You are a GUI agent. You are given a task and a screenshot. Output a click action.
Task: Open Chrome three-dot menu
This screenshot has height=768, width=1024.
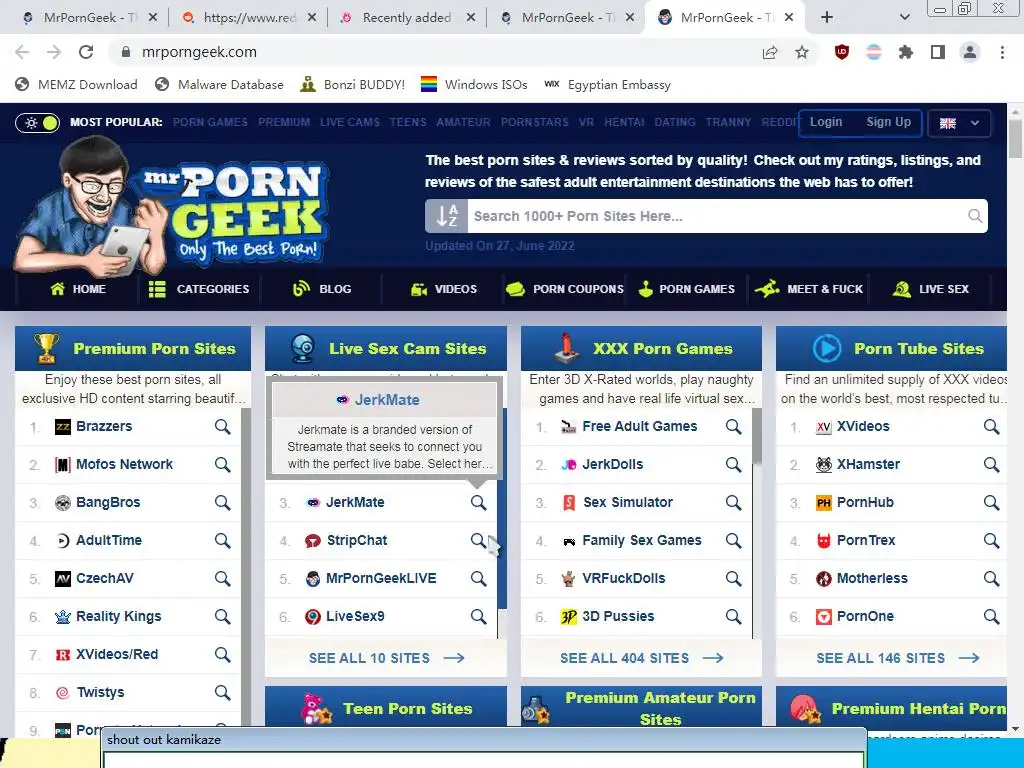(x=1002, y=52)
